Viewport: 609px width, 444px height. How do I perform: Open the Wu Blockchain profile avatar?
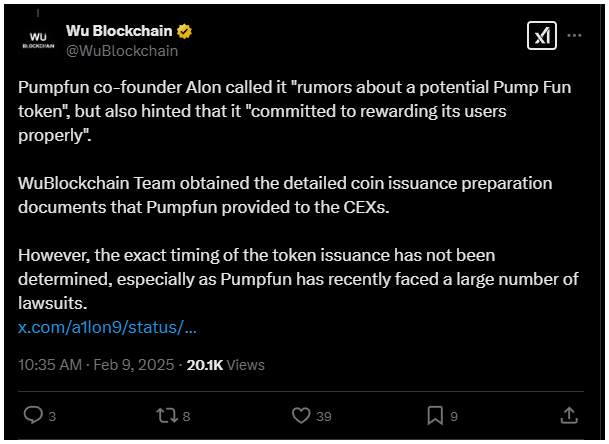pyautogui.click(x=38, y=40)
